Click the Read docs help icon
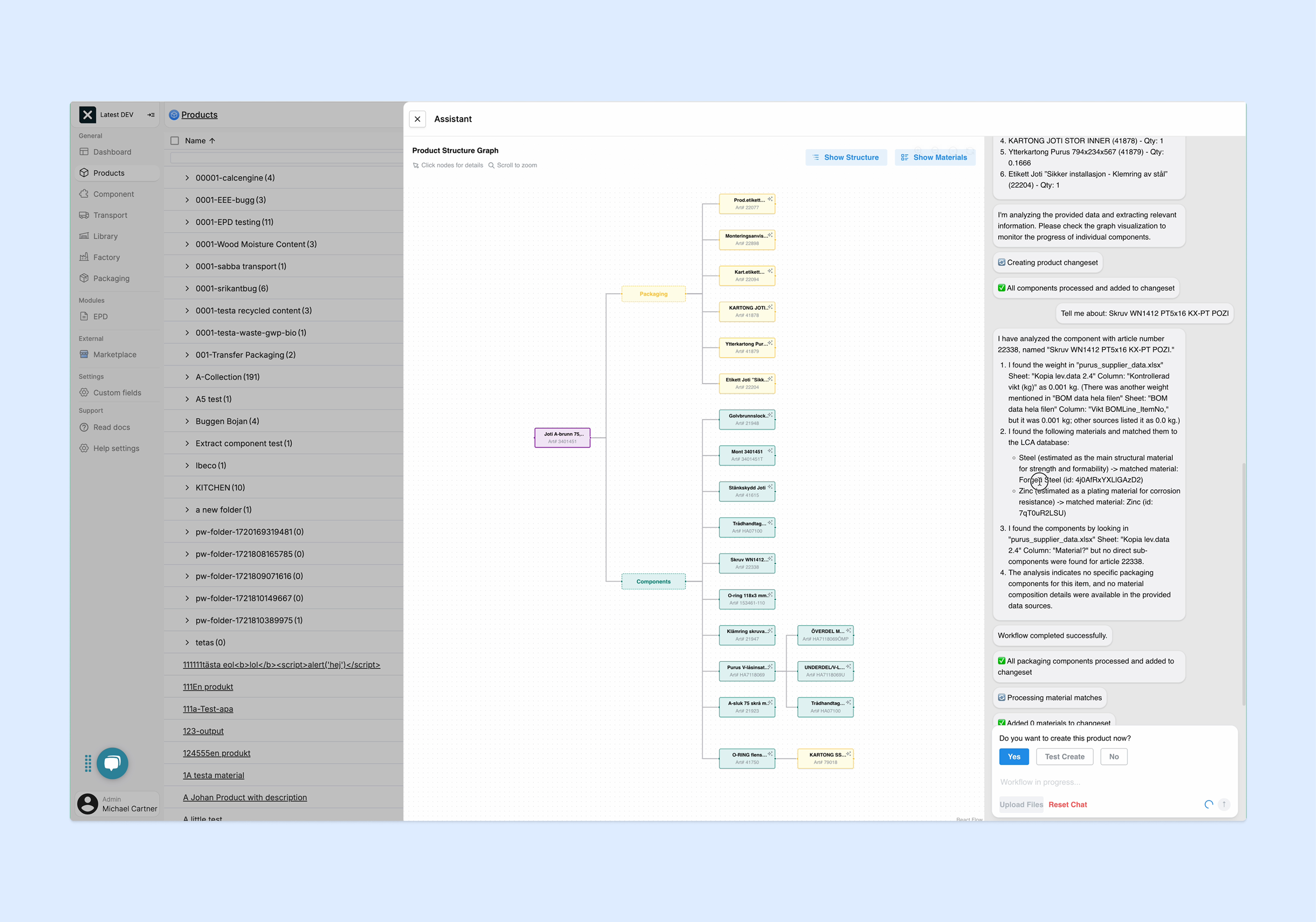The image size is (1316, 922). [84, 427]
